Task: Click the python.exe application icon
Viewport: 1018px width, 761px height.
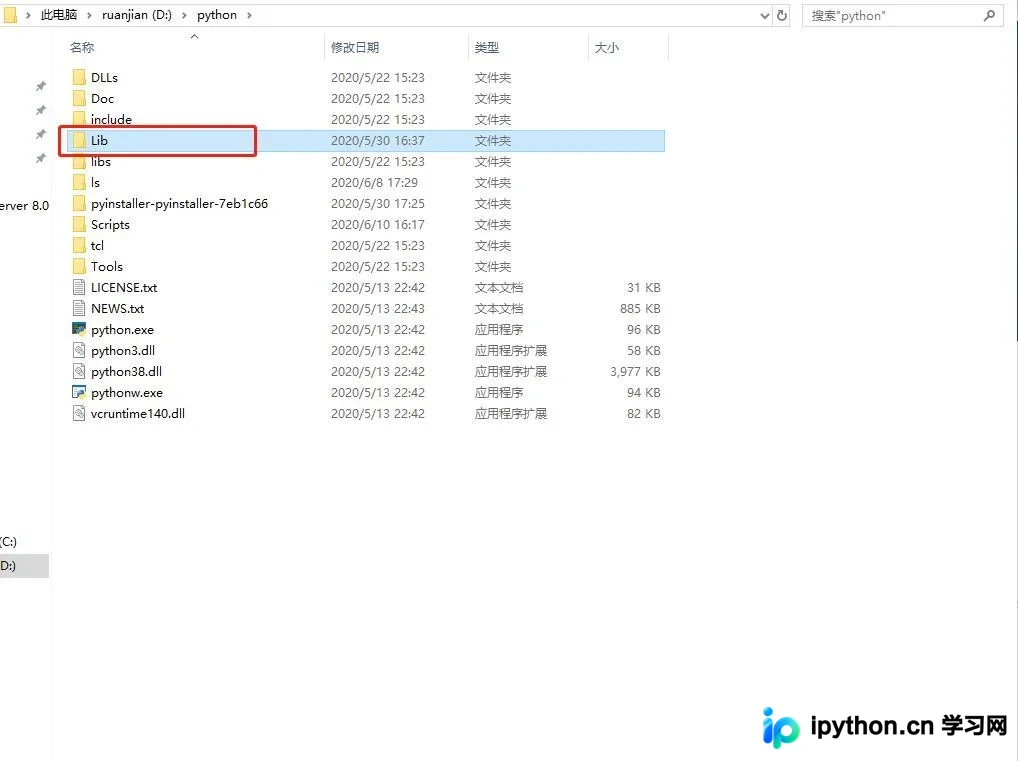Action: [79, 329]
